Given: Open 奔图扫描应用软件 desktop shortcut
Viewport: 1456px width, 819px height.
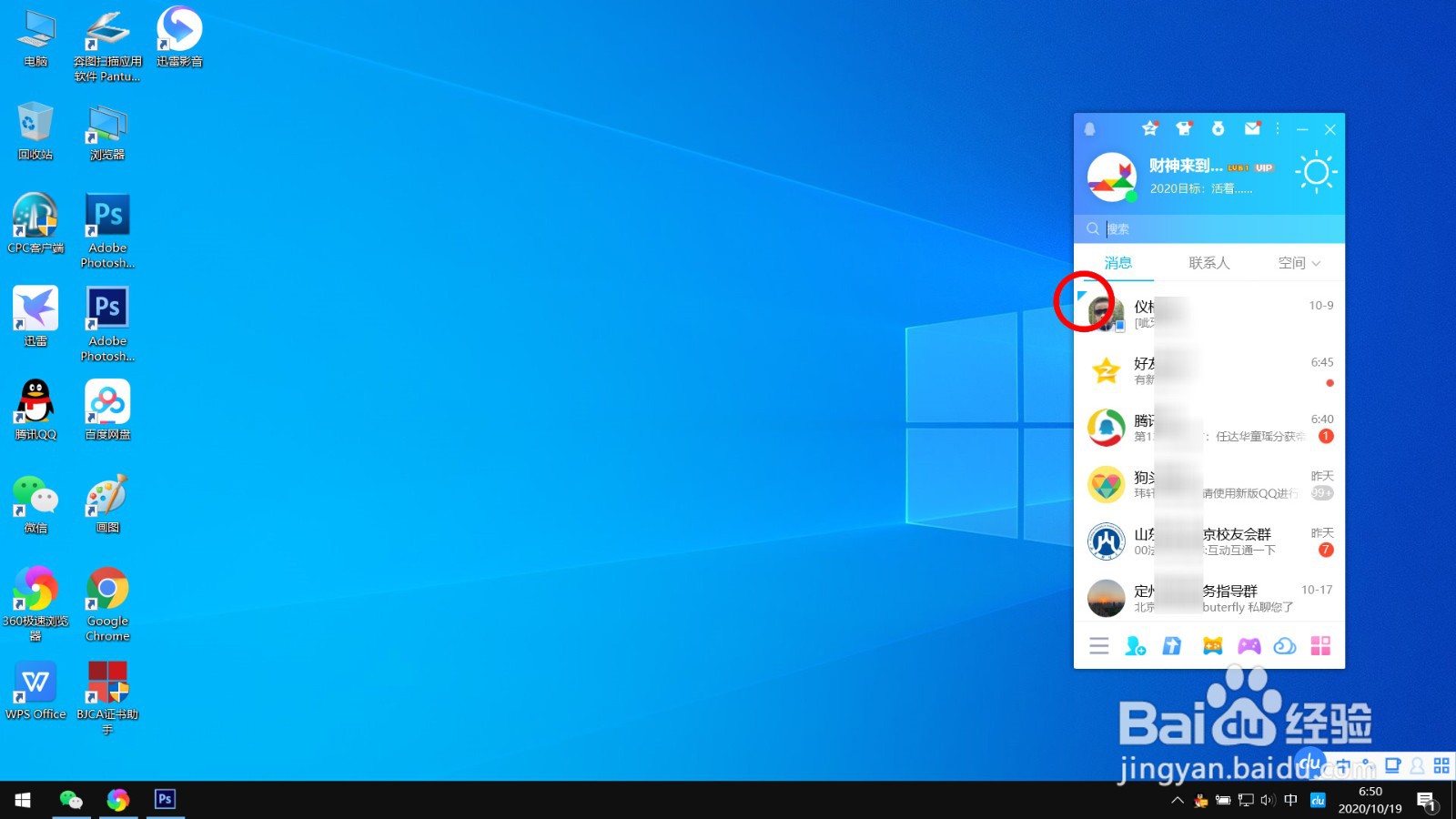Looking at the screenshot, I should (107, 45).
